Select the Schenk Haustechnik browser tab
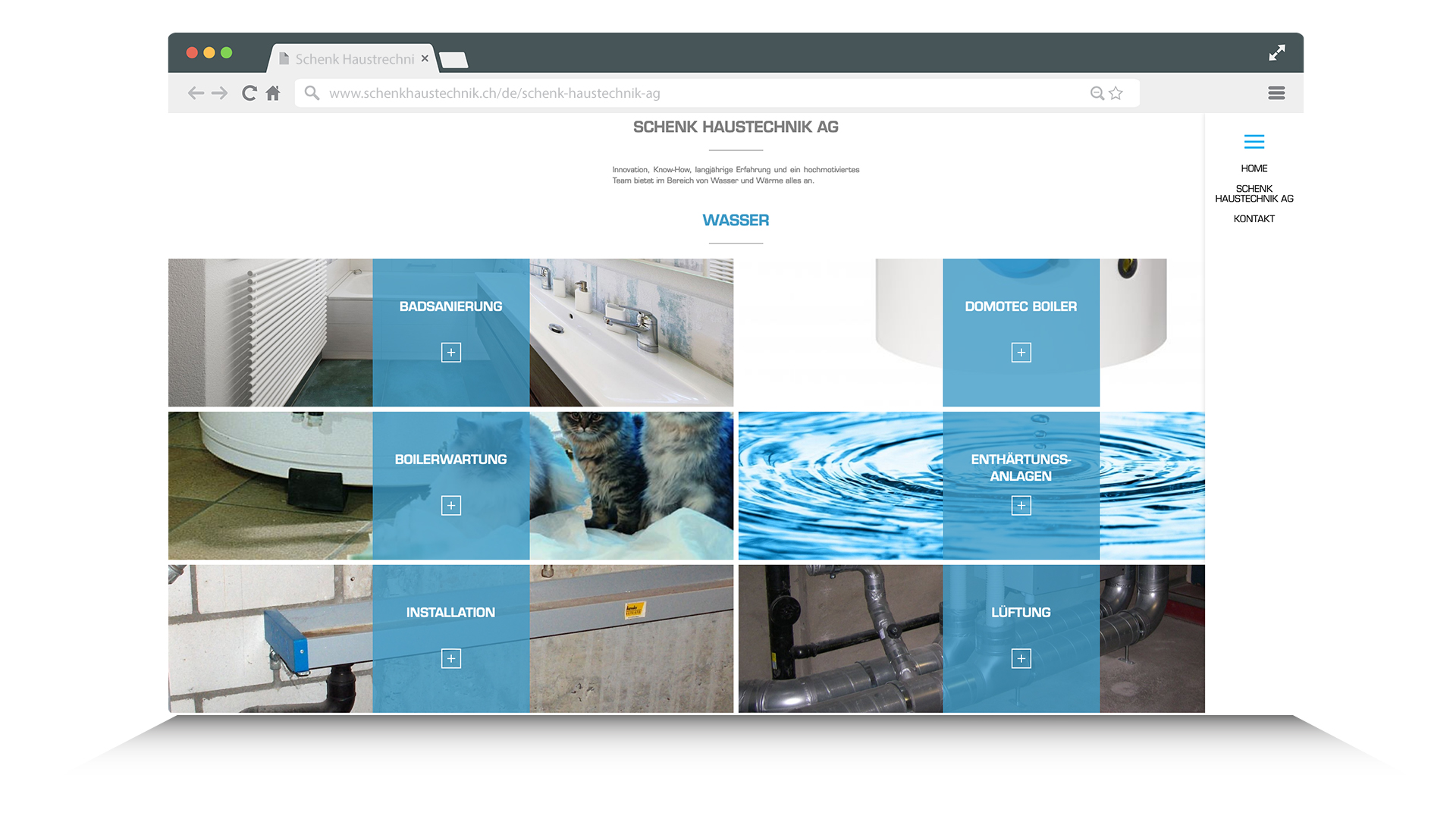 pyautogui.click(x=353, y=58)
